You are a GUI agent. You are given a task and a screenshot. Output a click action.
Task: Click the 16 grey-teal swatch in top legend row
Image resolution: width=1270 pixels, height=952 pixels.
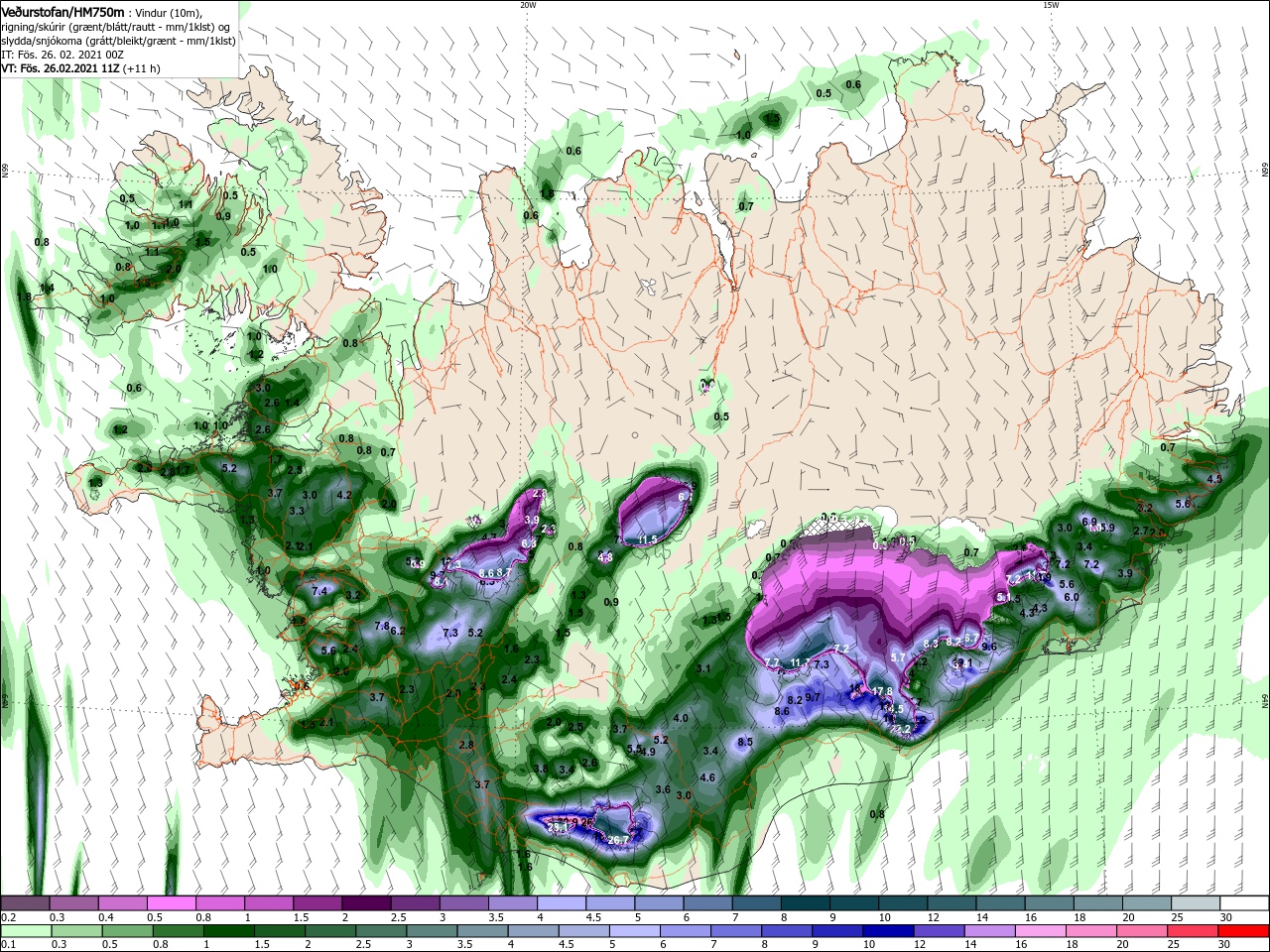pyautogui.click(x=1050, y=902)
